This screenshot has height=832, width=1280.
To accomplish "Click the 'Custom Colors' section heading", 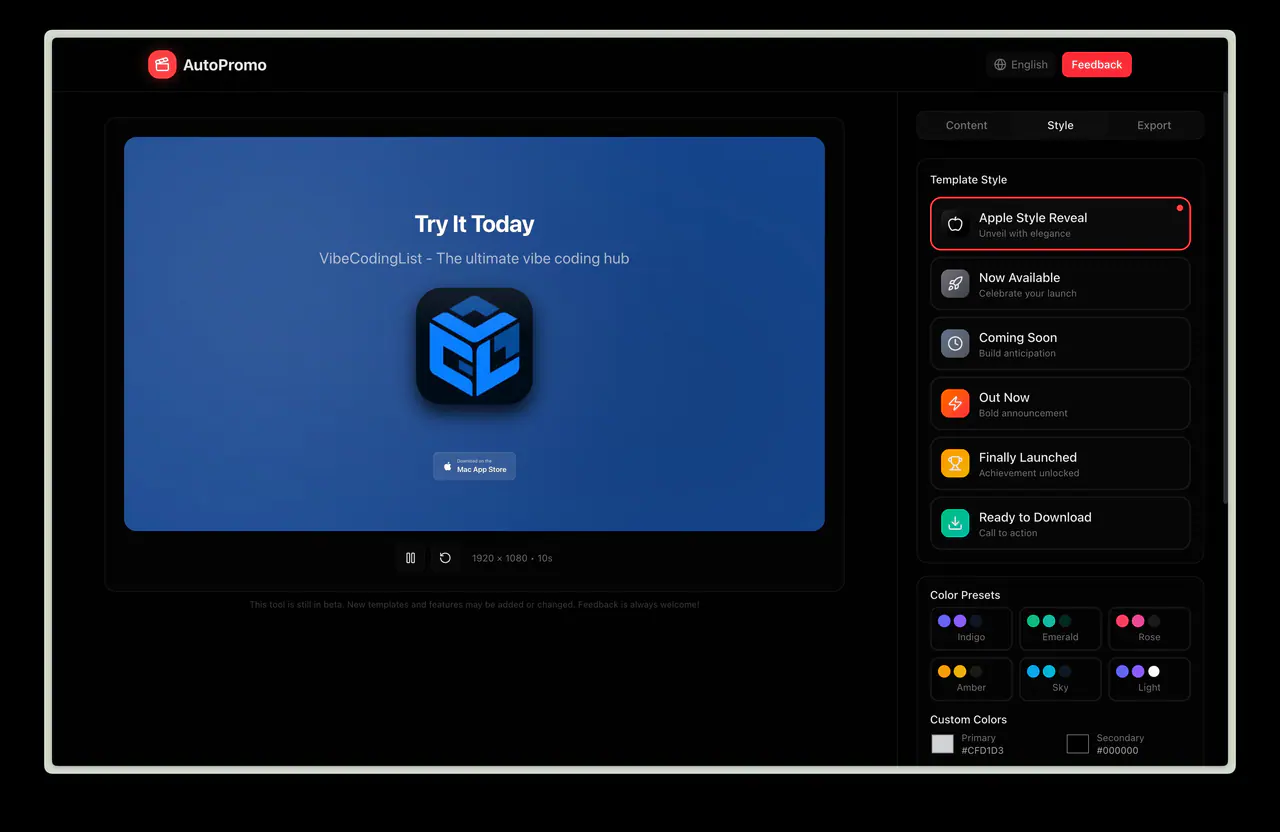I will (968, 720).
